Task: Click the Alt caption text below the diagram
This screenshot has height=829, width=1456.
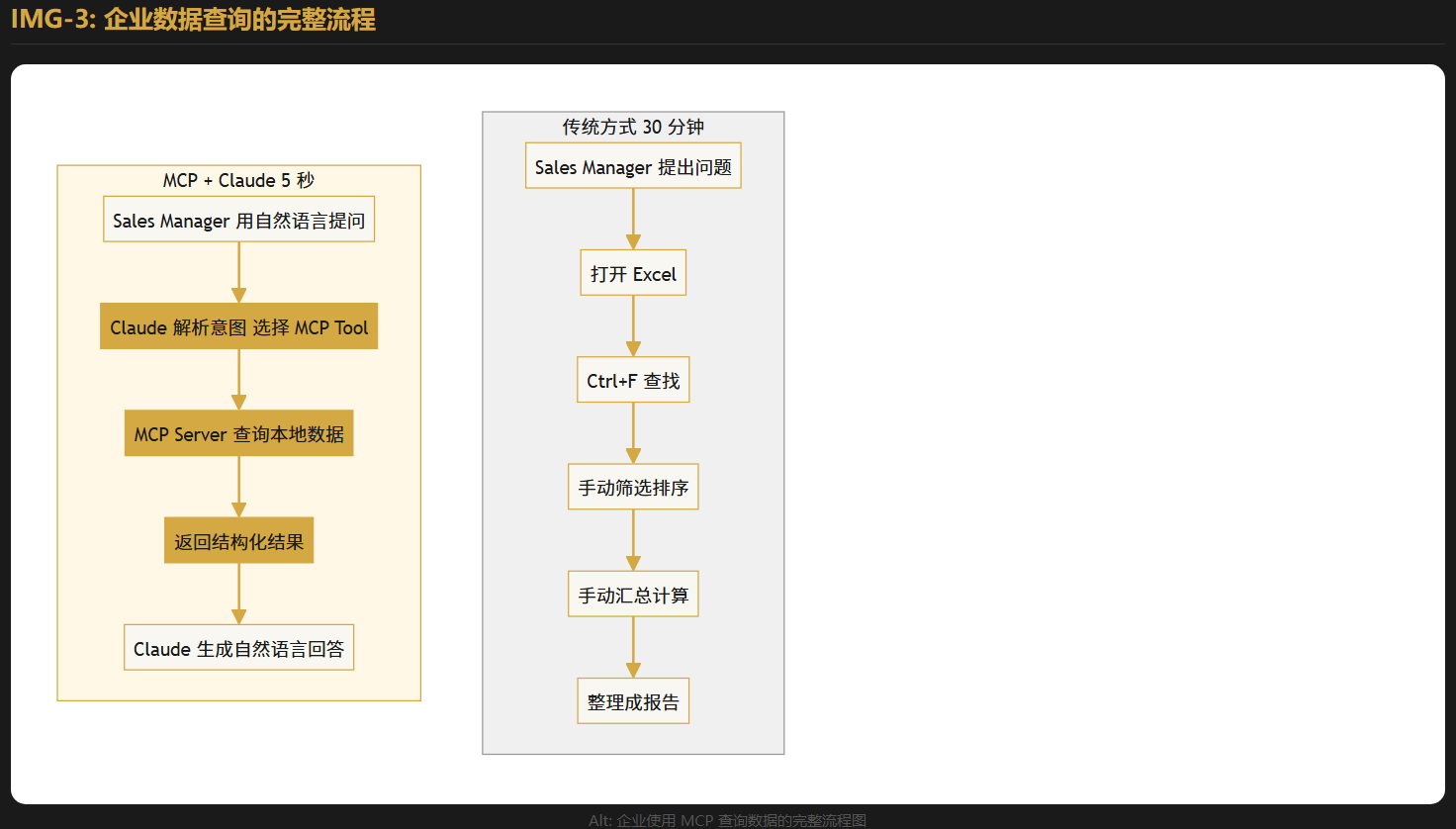Action: coord(727,820)
